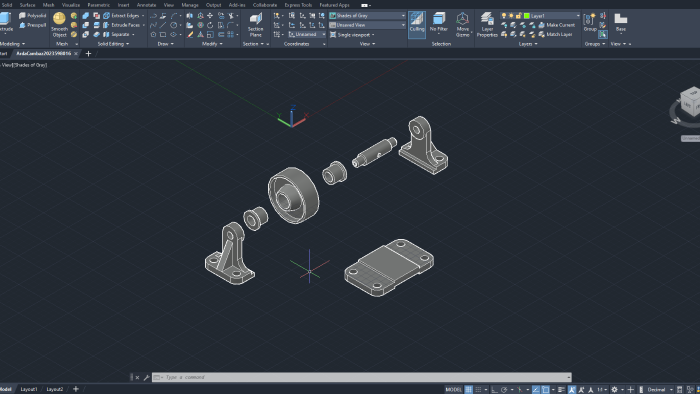700x394 pixels.
Task: Toggle the drawing grid display
Action: click(x=468, y=390)
